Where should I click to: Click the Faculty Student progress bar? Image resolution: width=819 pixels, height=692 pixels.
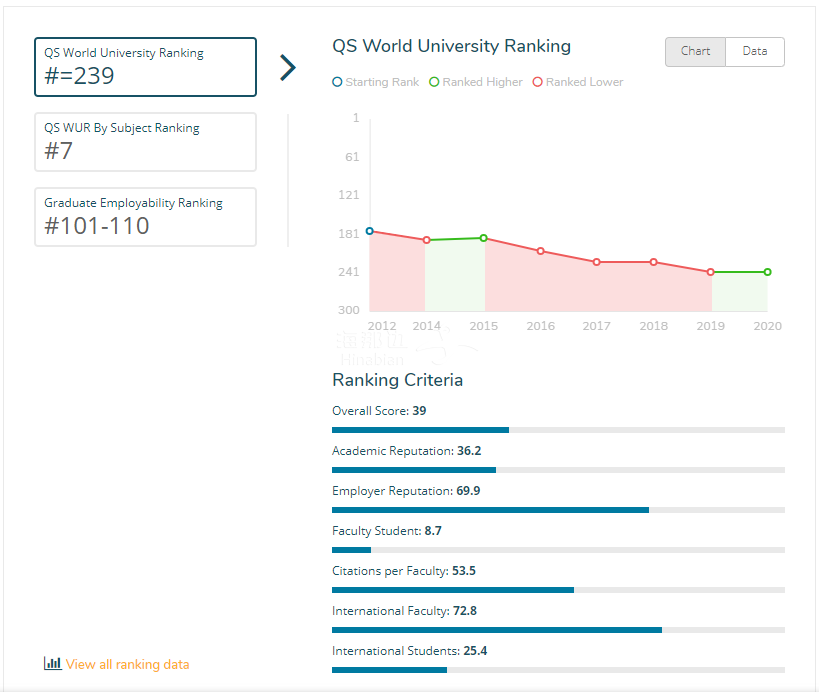558,550
